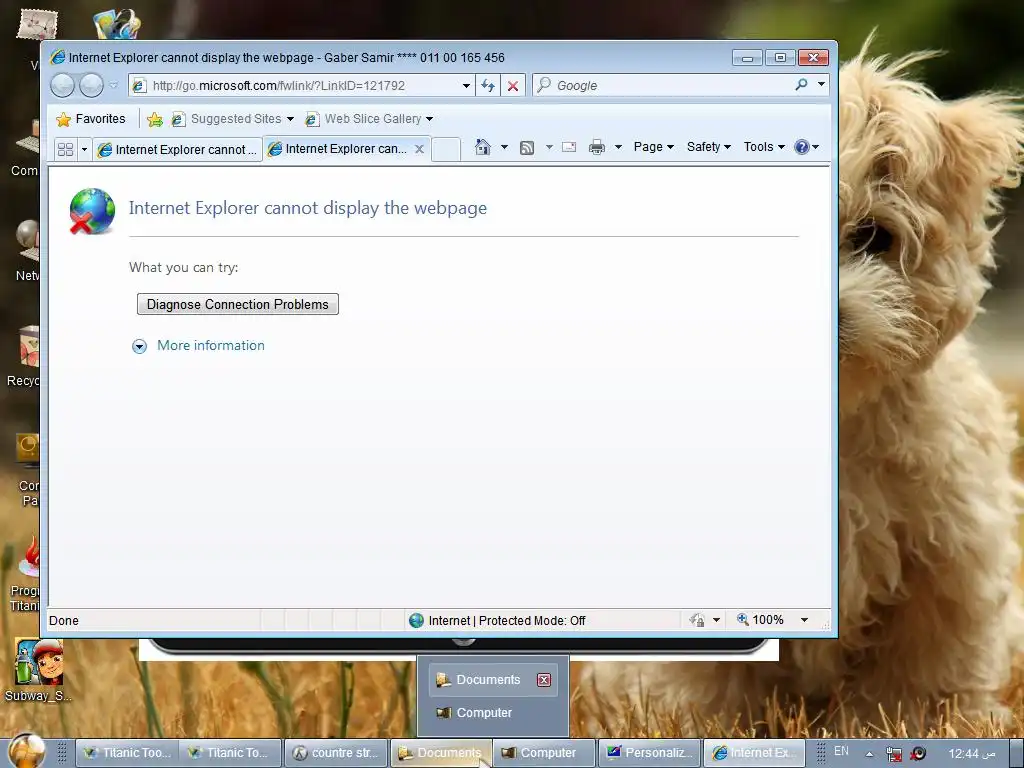Viewport: 1024px width, 768px height.
Task: Go forward with the Forward arrow button
Action: 91,86
